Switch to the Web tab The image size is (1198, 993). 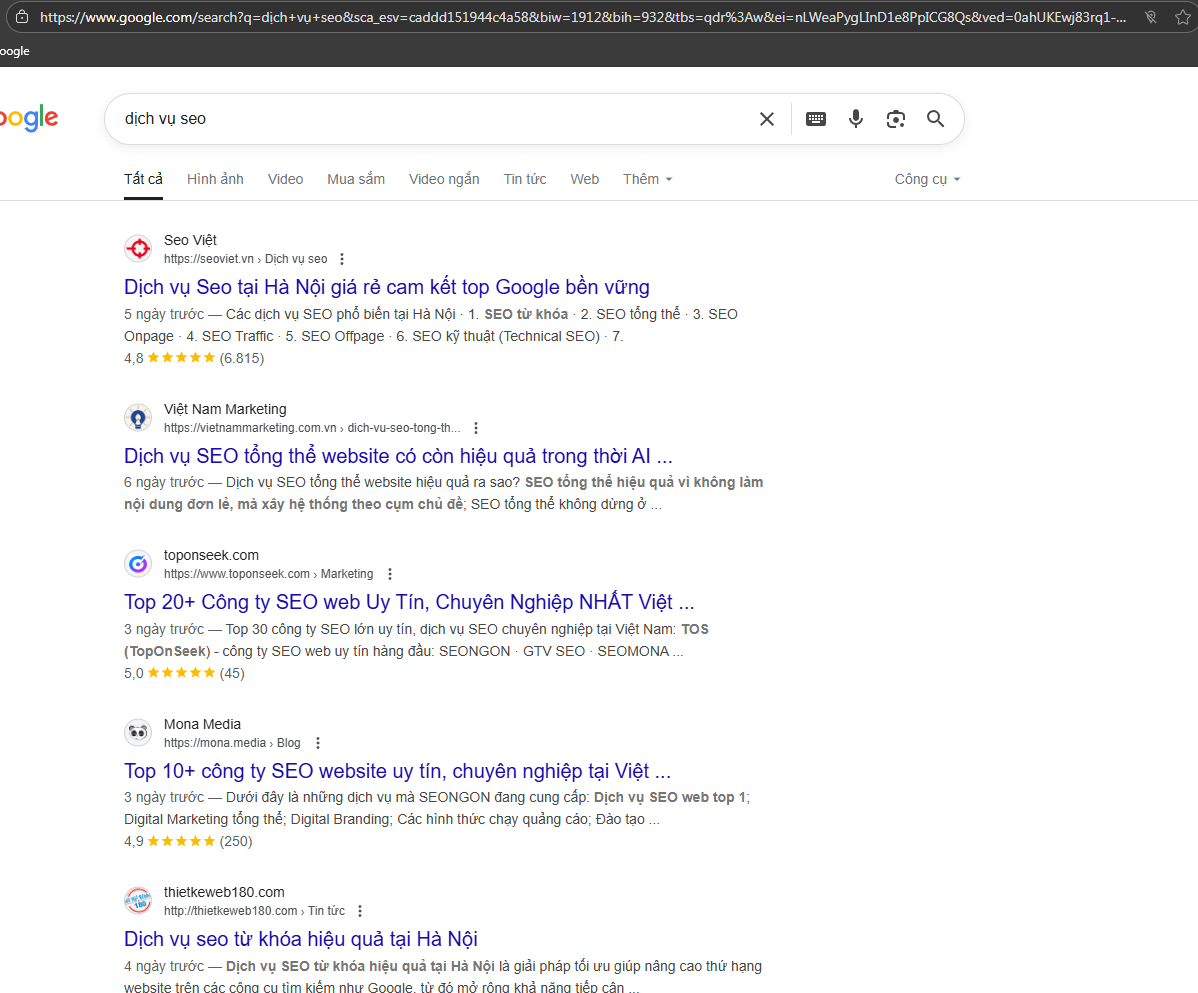click(584, 180)
